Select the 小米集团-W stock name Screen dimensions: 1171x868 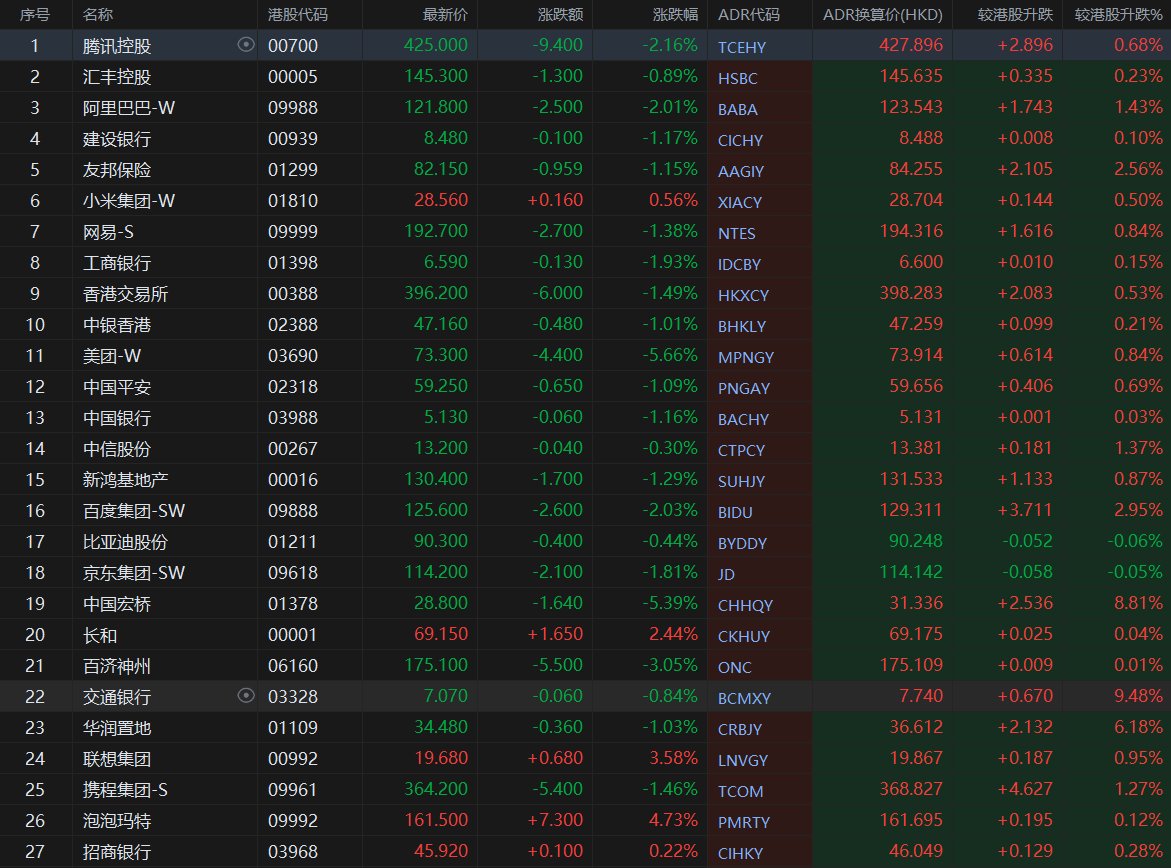(128, 201)
